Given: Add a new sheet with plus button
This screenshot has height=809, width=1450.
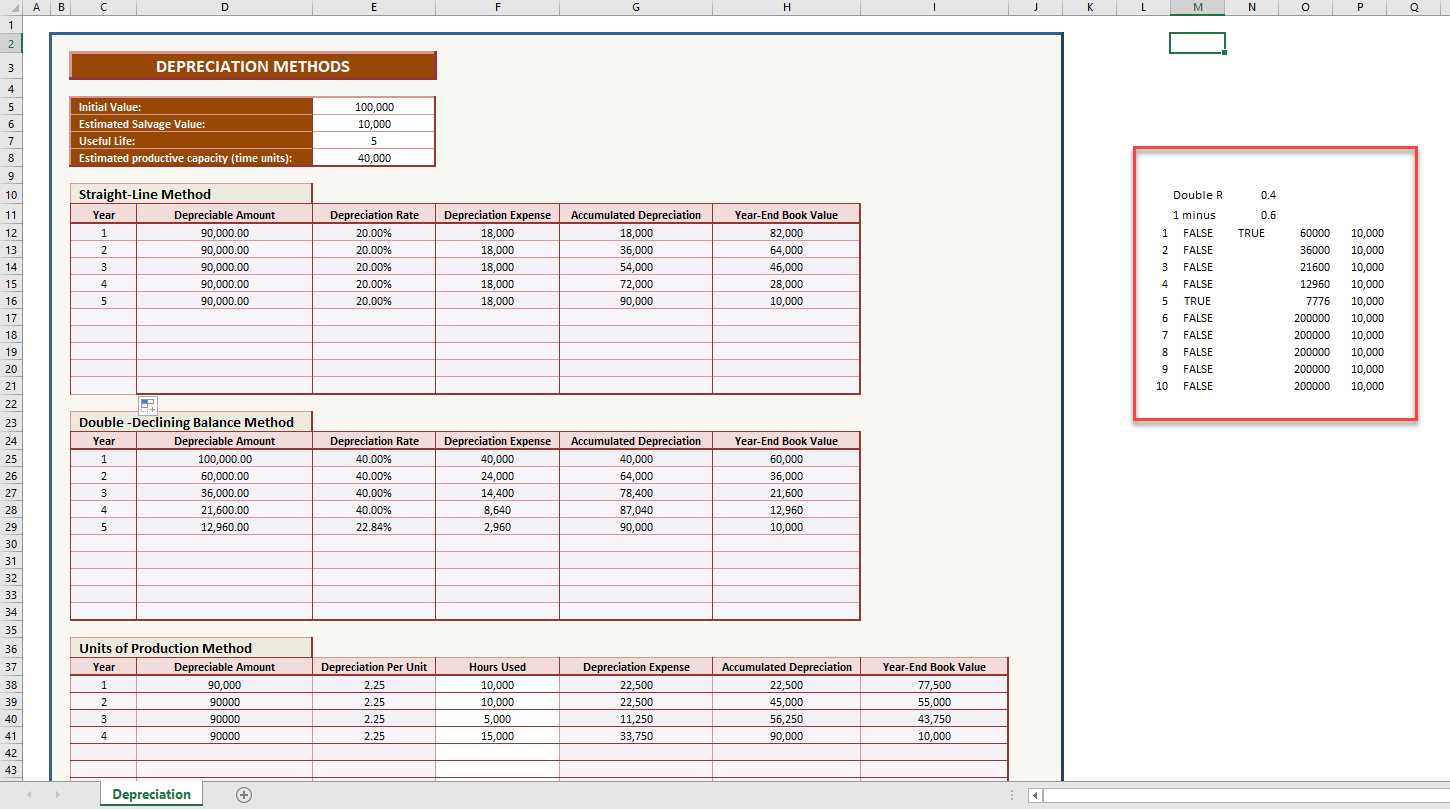Looking at the screenshot, I should pos(243,794).
